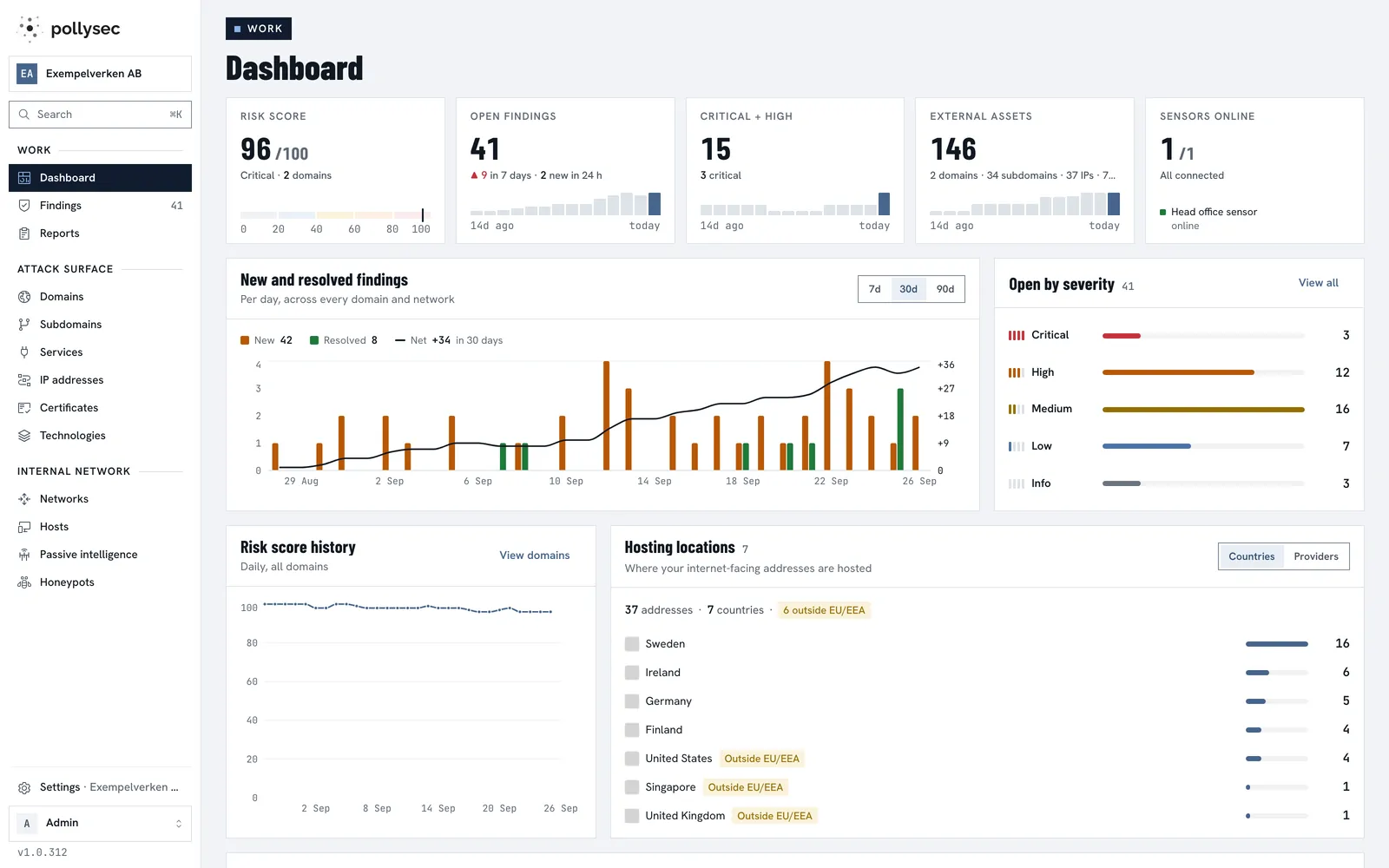1389x868 pixels.
Task: Click the Findings count 41 badge
Action: [x=177, y=206]
